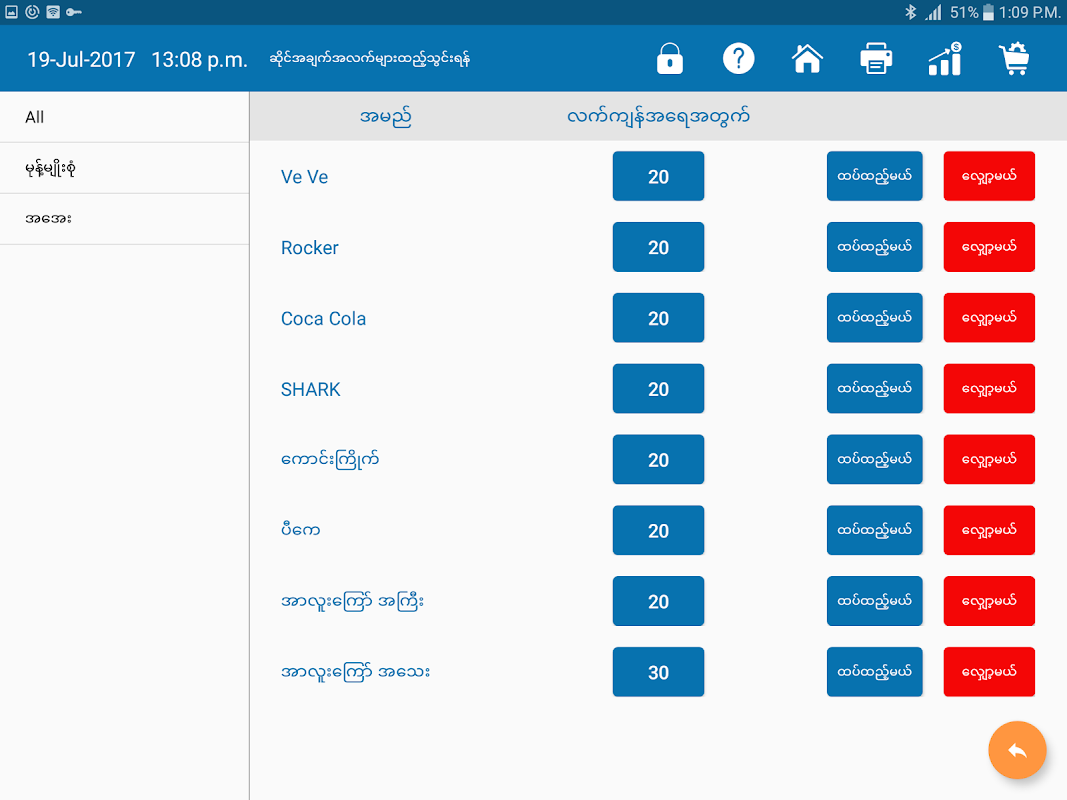1067x800 pixels.
Task: Check Bluetooth icon in status bar
Action: (910, 12)
